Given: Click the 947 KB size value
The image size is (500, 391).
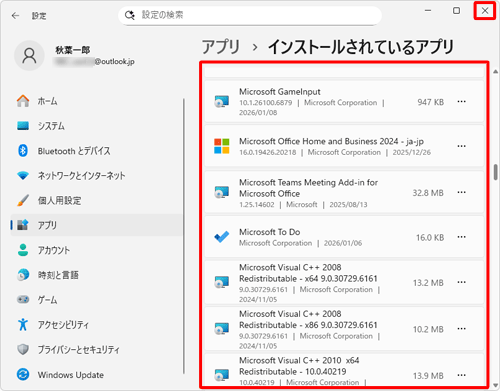Looking at the screenshot, I should coord(431,102).
